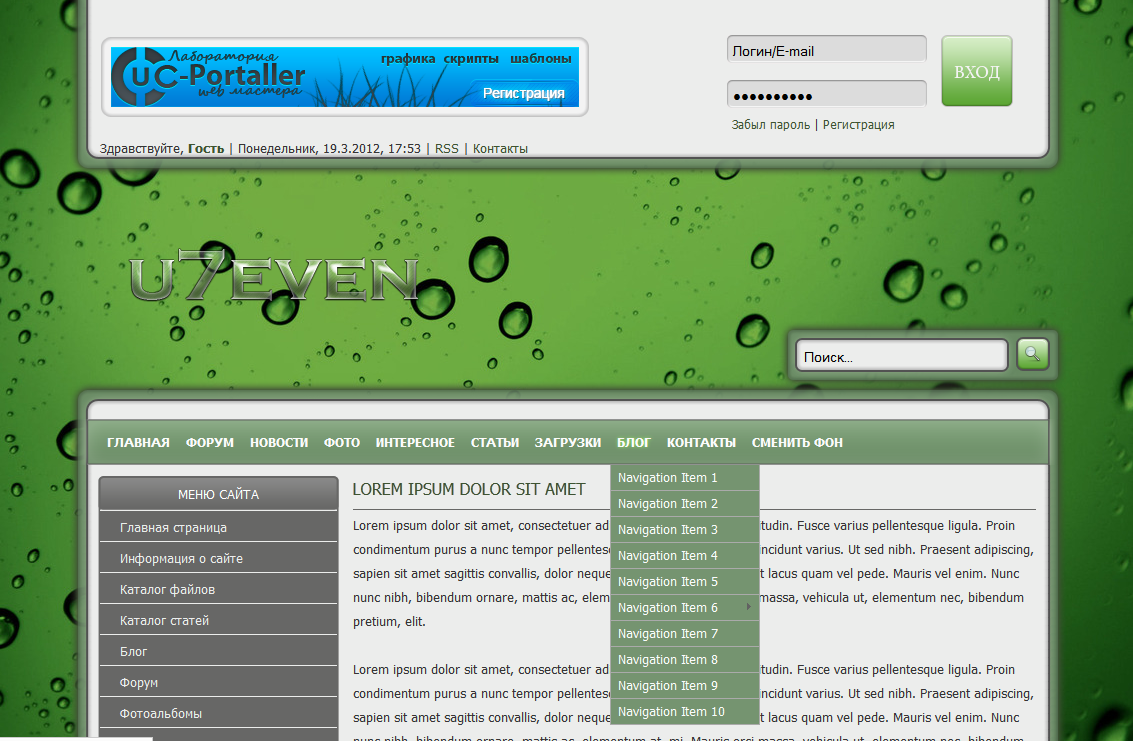Image resolution: width=1133 pixels, height=741 pixels.
Task: Choose СМЕНИТЬ ФОН in the navigation bar
Action: click(797, 442)
